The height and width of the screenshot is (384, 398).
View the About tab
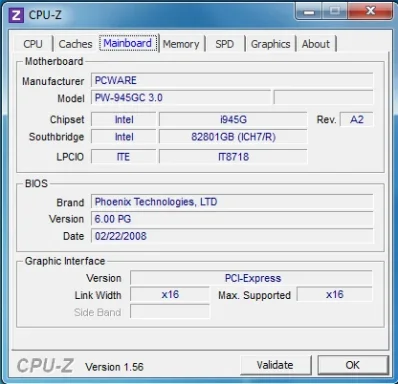[316, 44]
